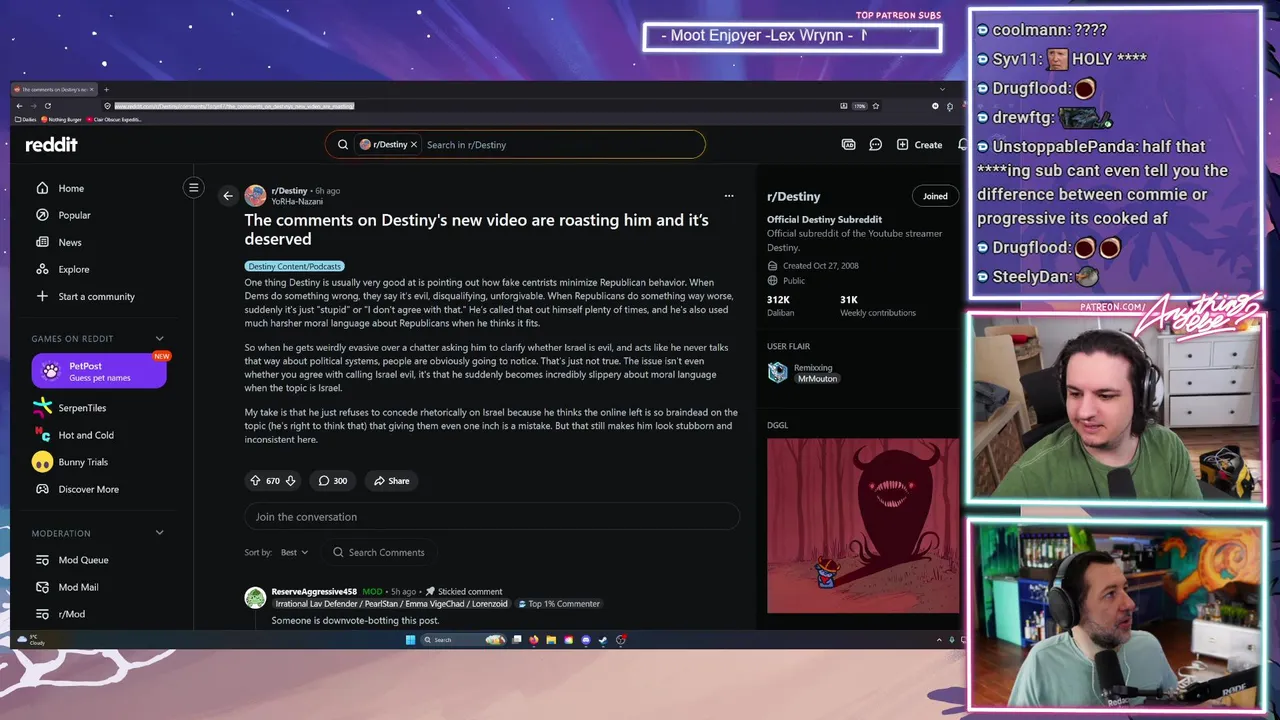Open Explore in the sidebar
This screenshot has height=720, width=1280.
pos(62,269)
